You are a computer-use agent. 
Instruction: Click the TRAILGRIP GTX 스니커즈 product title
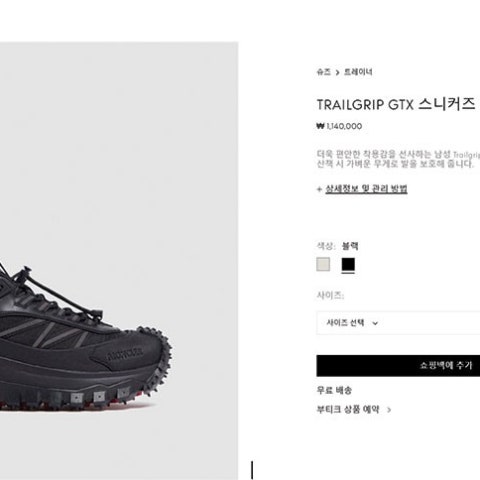pyautogui.click(x=395, y=104)
